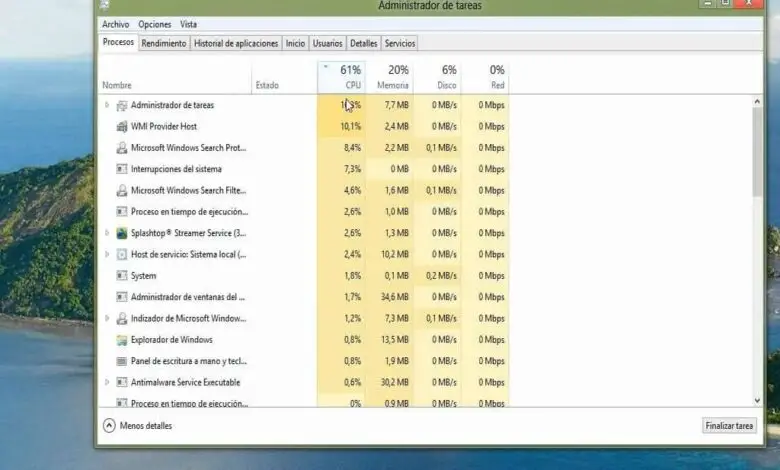
Task: Click the Antimalware Service Executable icon
Action: 122,382
